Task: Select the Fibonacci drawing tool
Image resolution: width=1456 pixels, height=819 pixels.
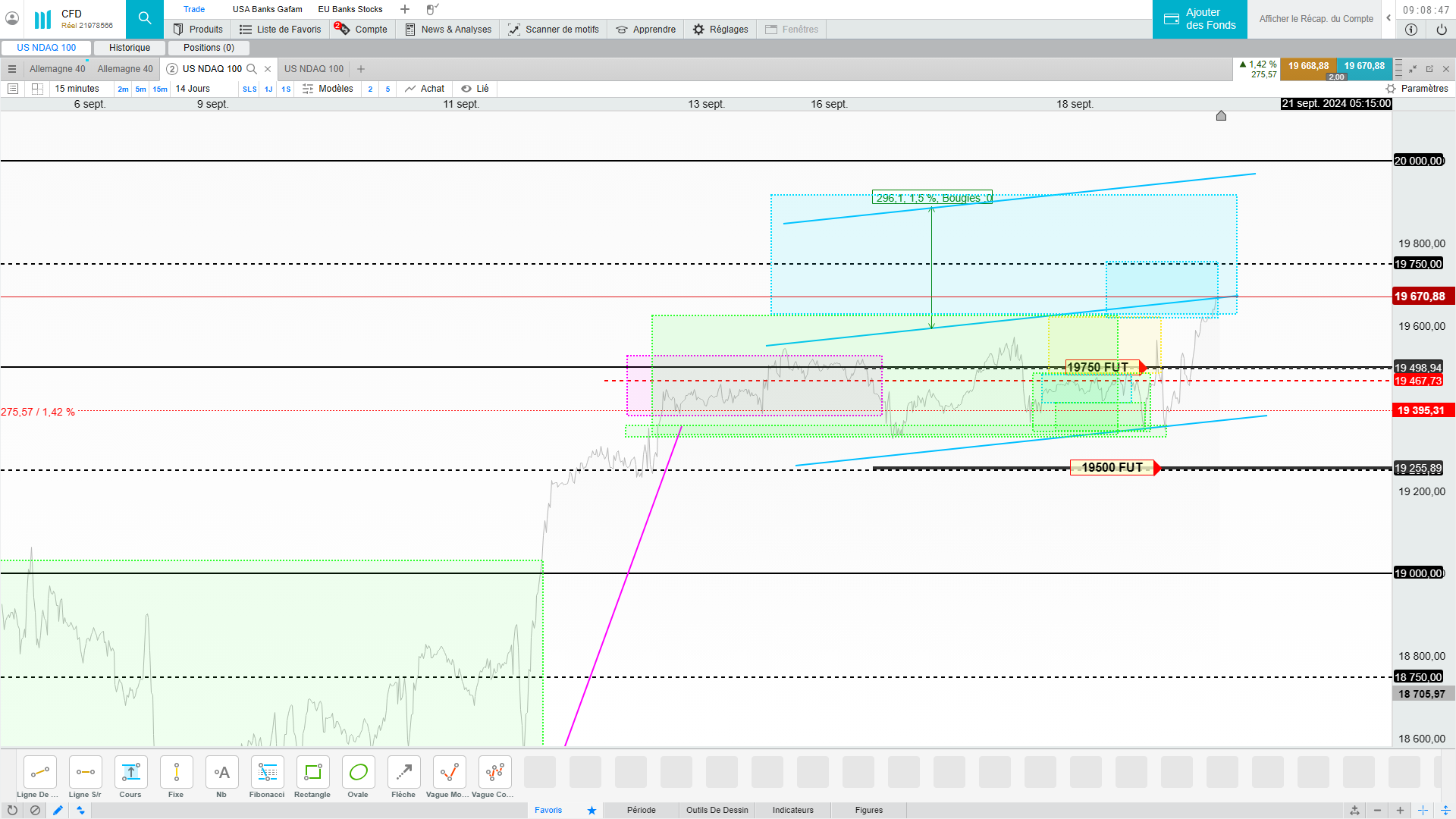Action: point(267,773)
